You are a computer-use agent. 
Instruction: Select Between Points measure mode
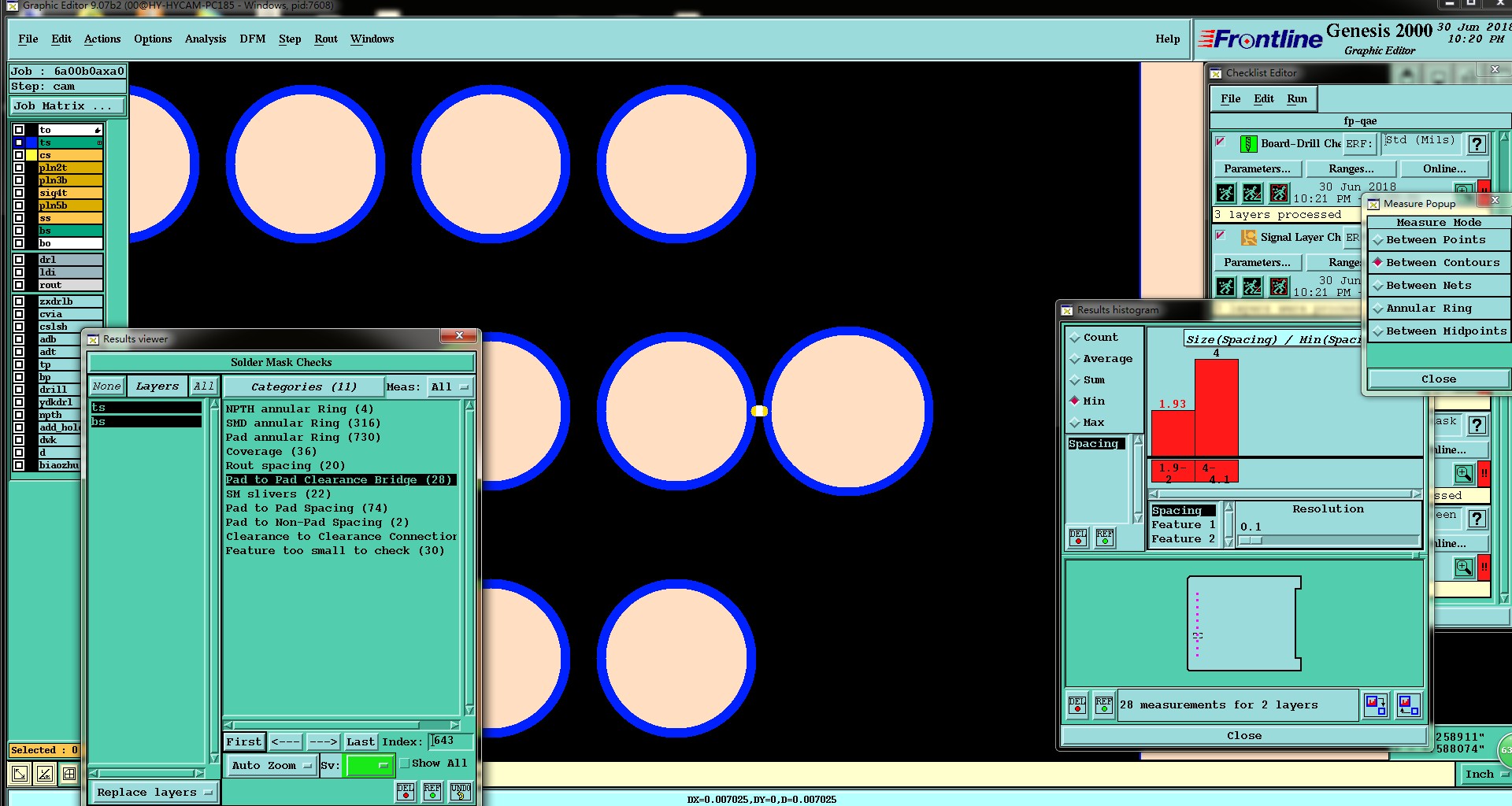pyautogui.click(x=1438, y=240)
